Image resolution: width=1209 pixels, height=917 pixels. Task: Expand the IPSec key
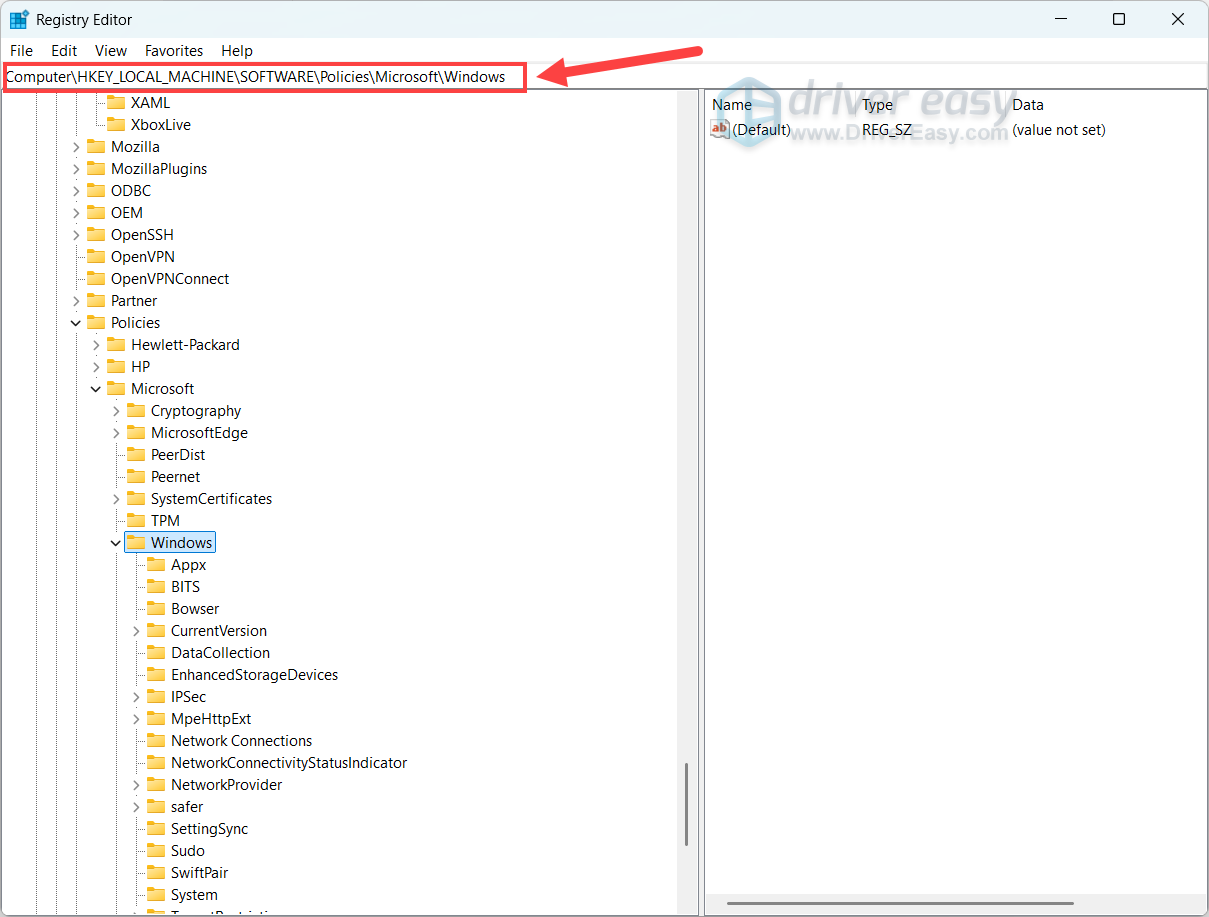136,697
